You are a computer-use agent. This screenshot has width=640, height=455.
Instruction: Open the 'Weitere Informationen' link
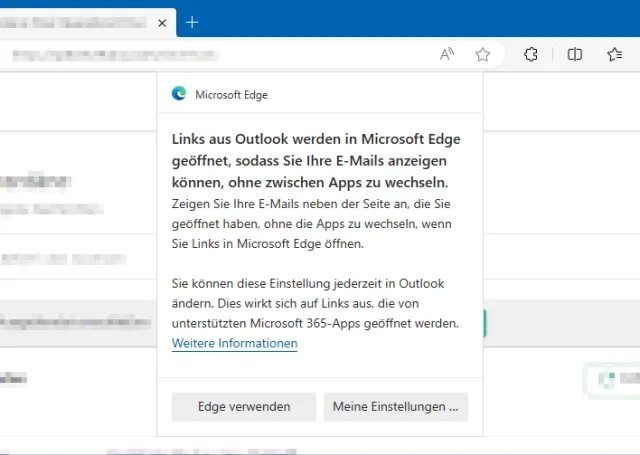coord(234,343)
